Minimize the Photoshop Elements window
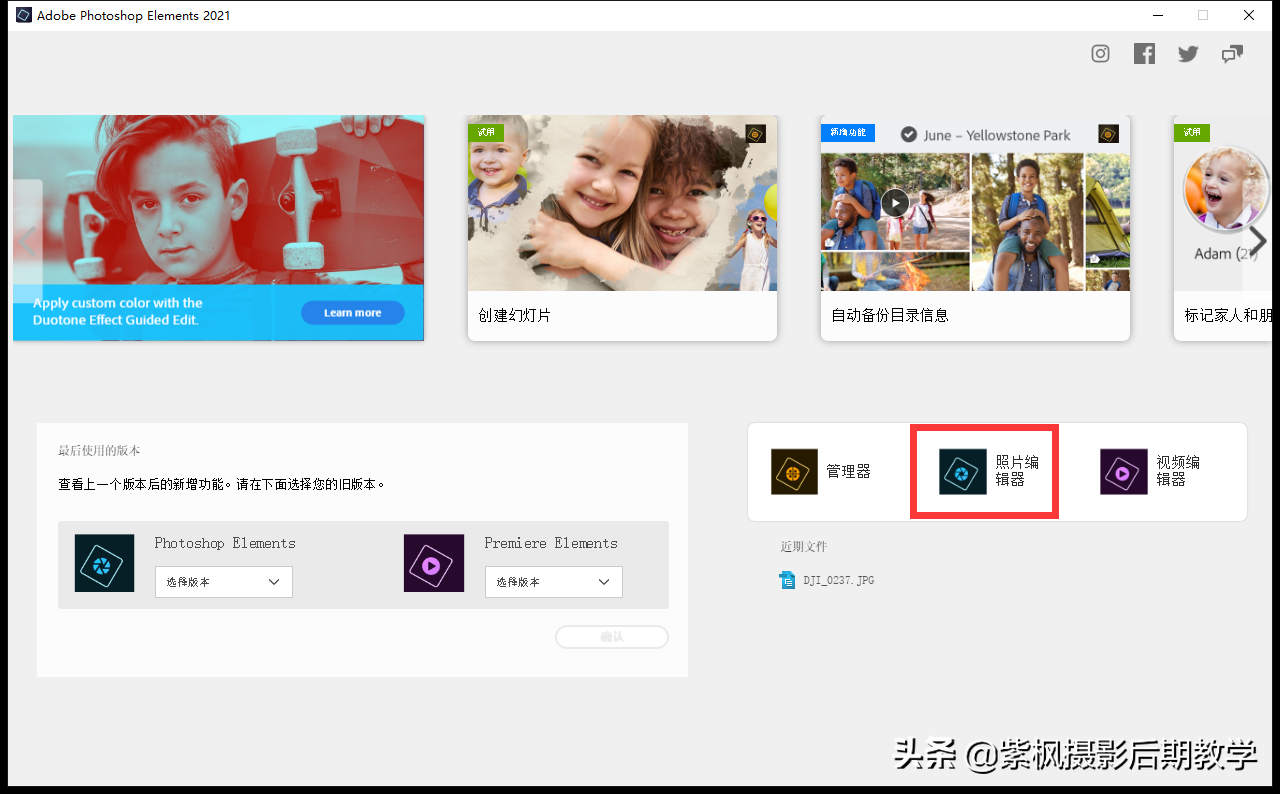 point(1157,15)
